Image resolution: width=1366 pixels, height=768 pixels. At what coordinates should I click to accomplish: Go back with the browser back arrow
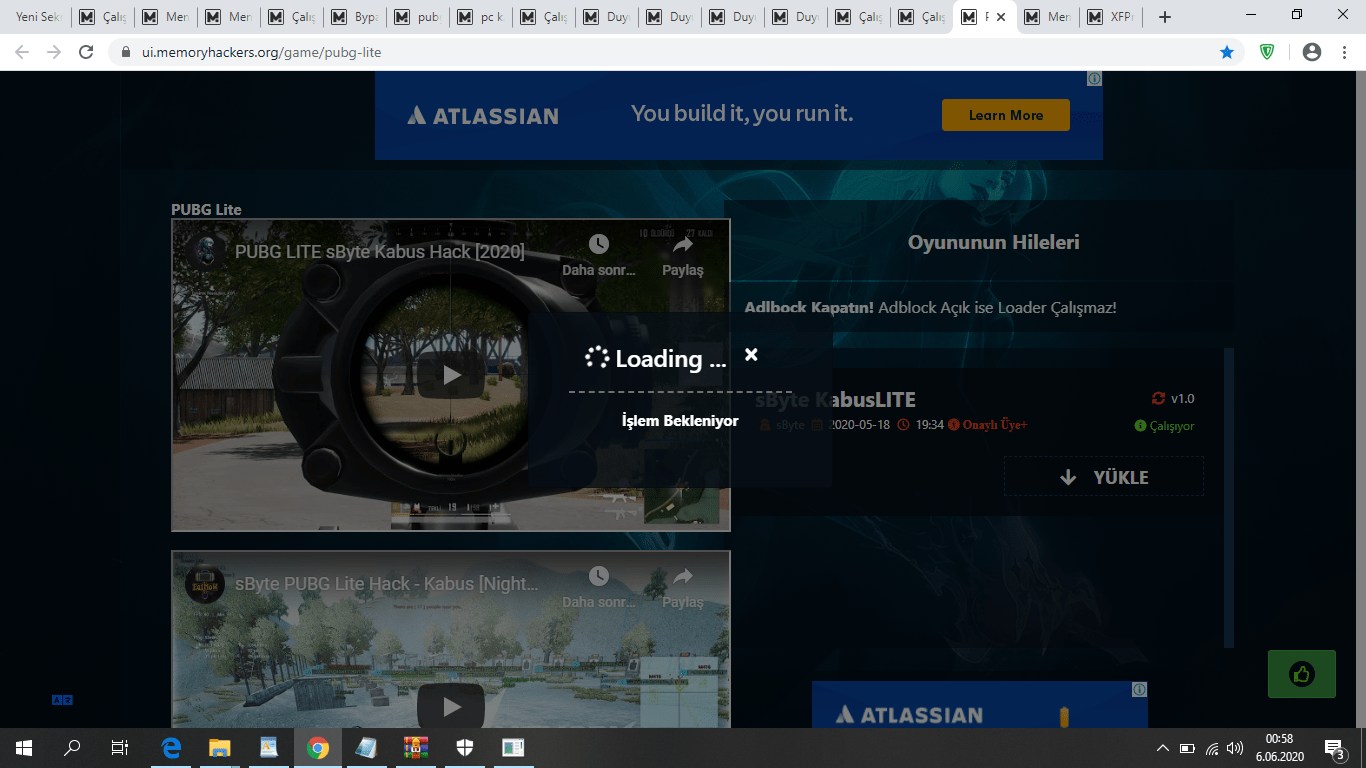22,52
